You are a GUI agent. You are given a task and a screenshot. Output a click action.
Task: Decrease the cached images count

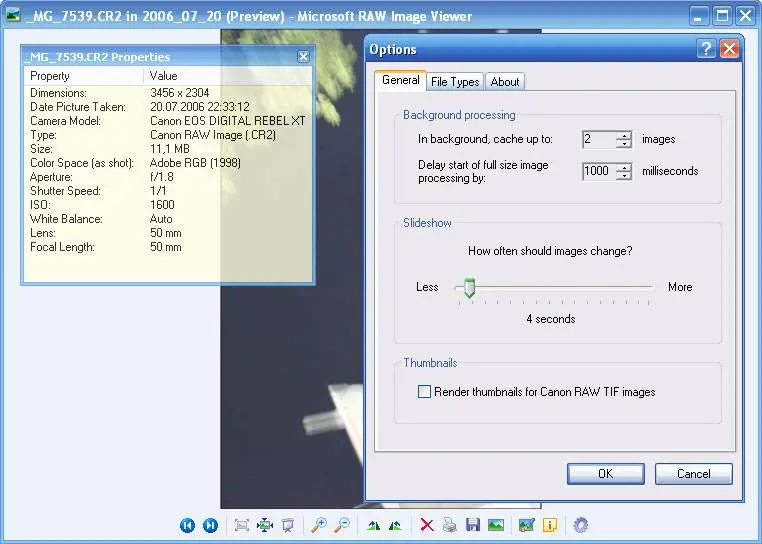(x=623, y=143)
